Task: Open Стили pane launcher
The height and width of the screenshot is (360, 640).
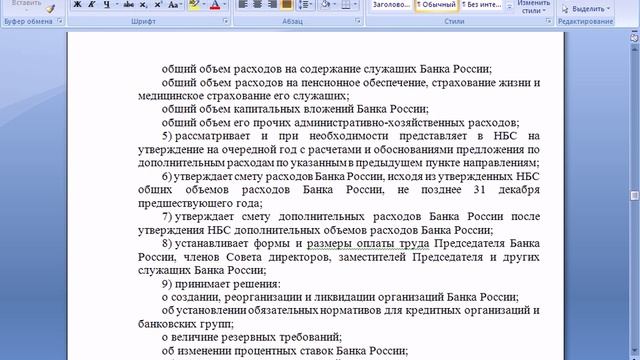Action: coord(549,21)
